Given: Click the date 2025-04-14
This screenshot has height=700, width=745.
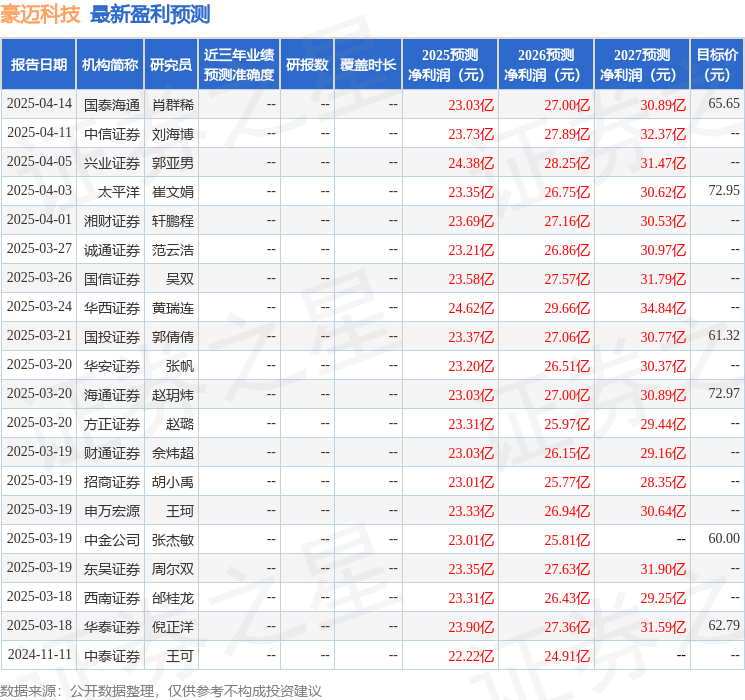Looking at the screenshot, I should tap(39, 103).
